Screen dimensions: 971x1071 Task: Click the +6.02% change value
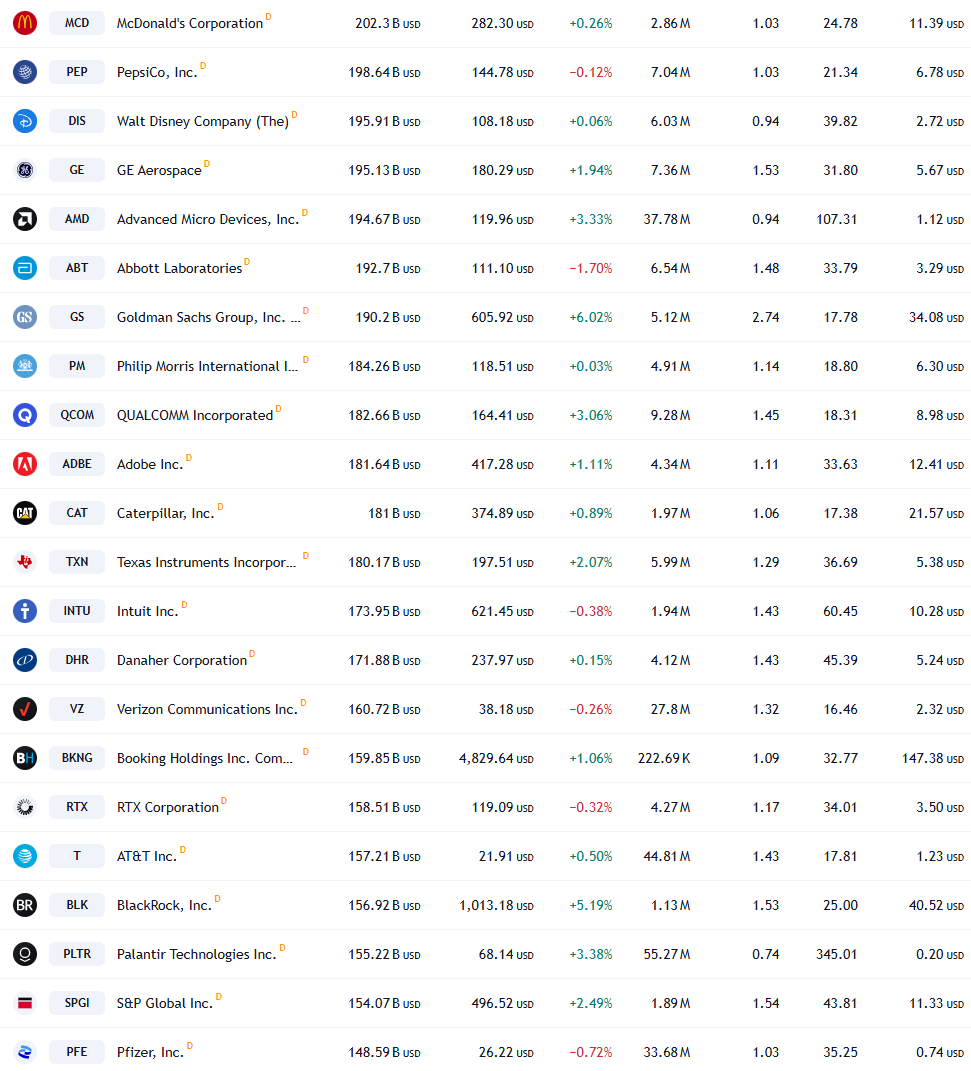pyautogui.click(x=591, y=318)
